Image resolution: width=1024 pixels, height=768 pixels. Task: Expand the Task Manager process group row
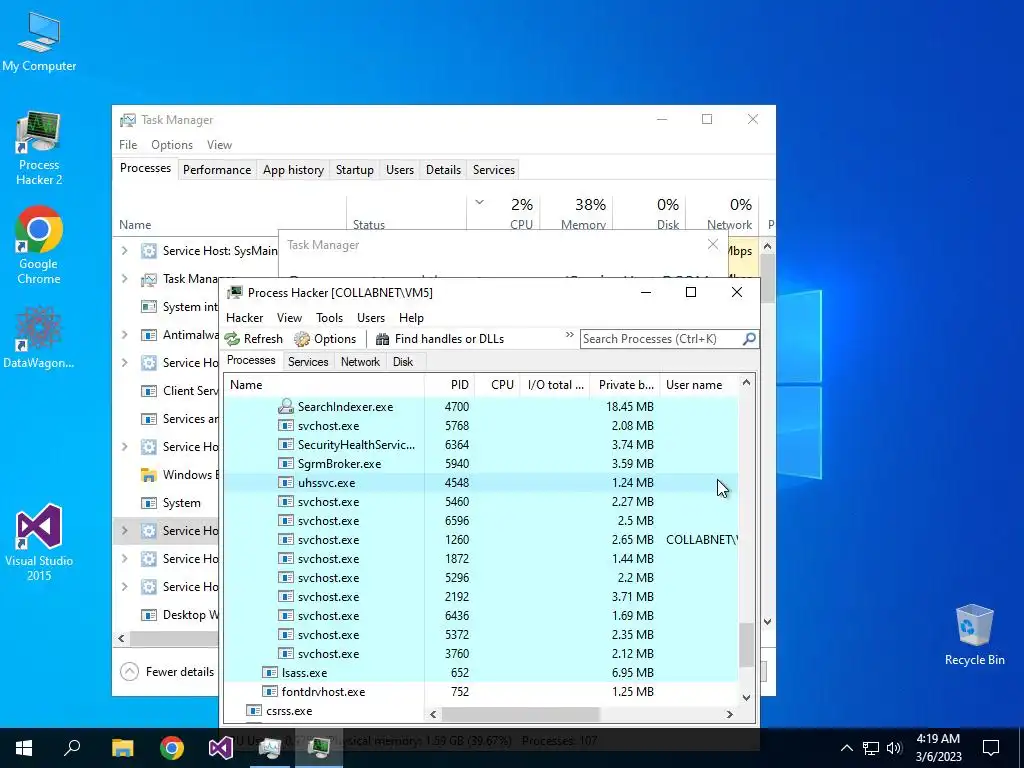pyautogui.click(x=125, y=279)
